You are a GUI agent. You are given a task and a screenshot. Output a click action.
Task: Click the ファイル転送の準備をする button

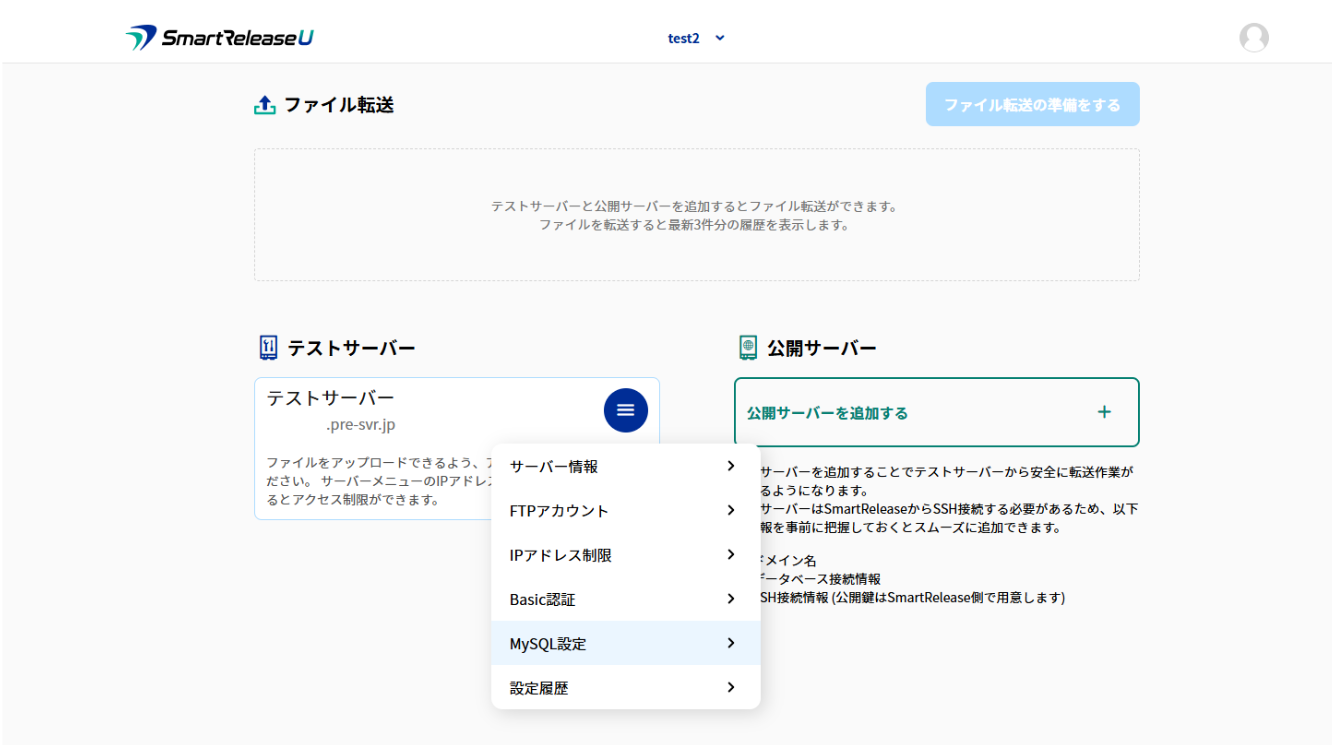click(1032, 104)
